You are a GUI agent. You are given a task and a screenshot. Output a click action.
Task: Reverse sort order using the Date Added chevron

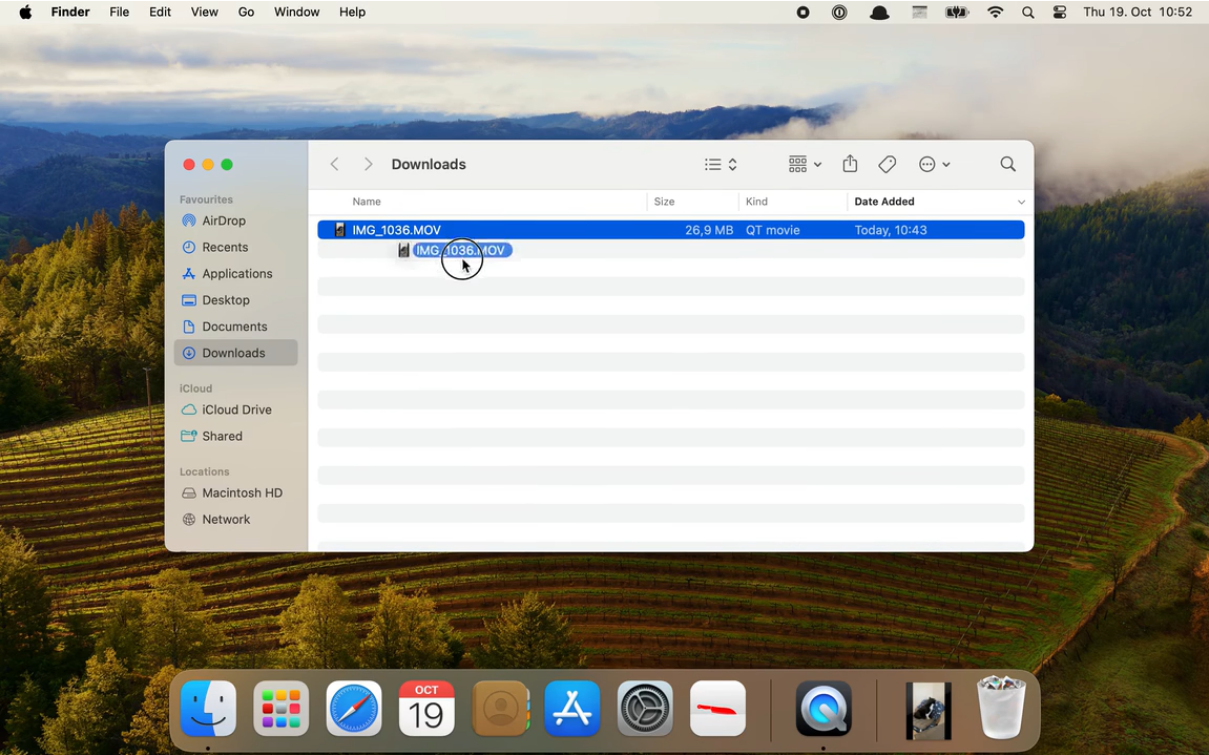tap(1020, 203)
